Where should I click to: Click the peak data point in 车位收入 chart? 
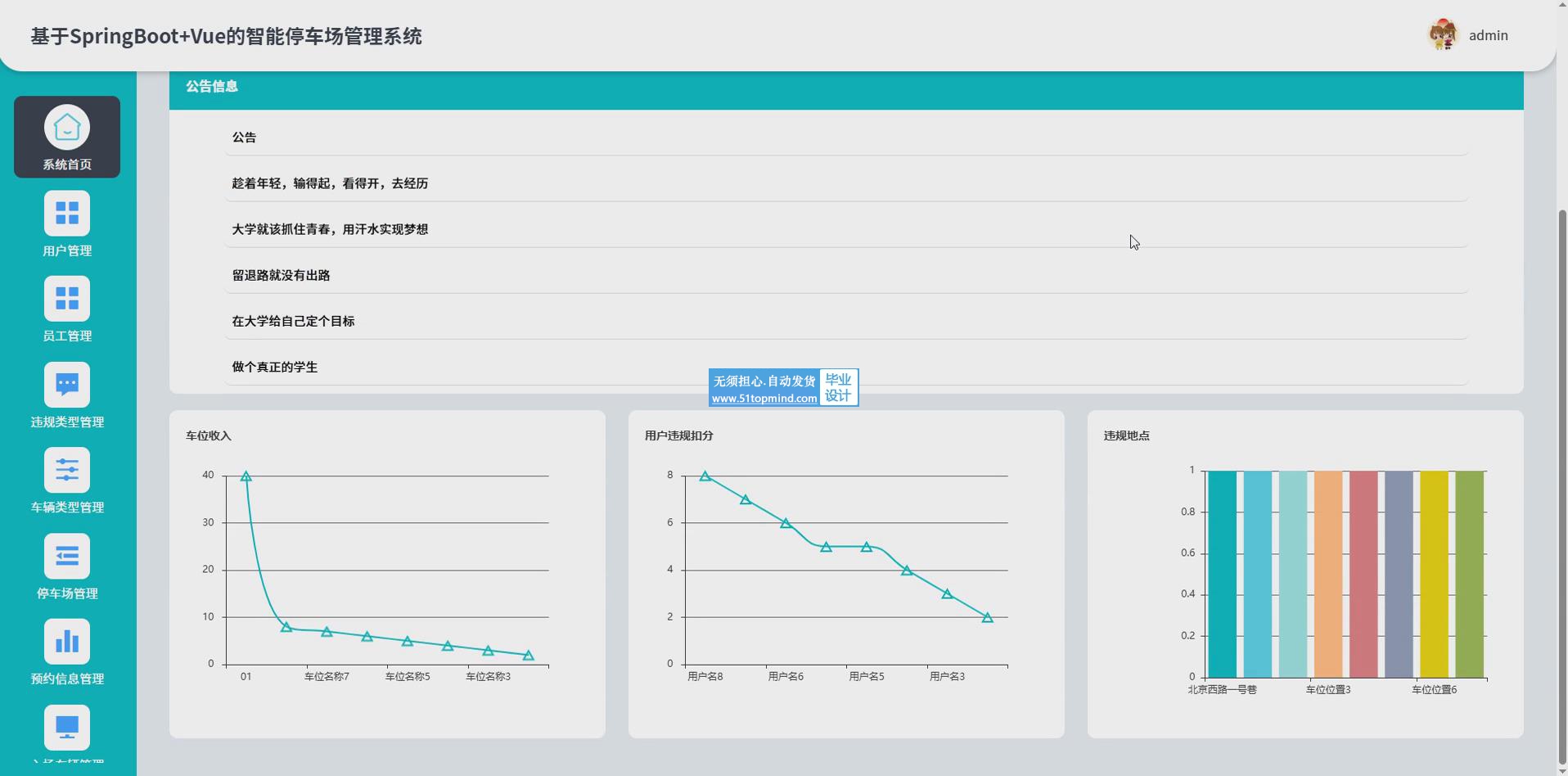coord(246,476)
